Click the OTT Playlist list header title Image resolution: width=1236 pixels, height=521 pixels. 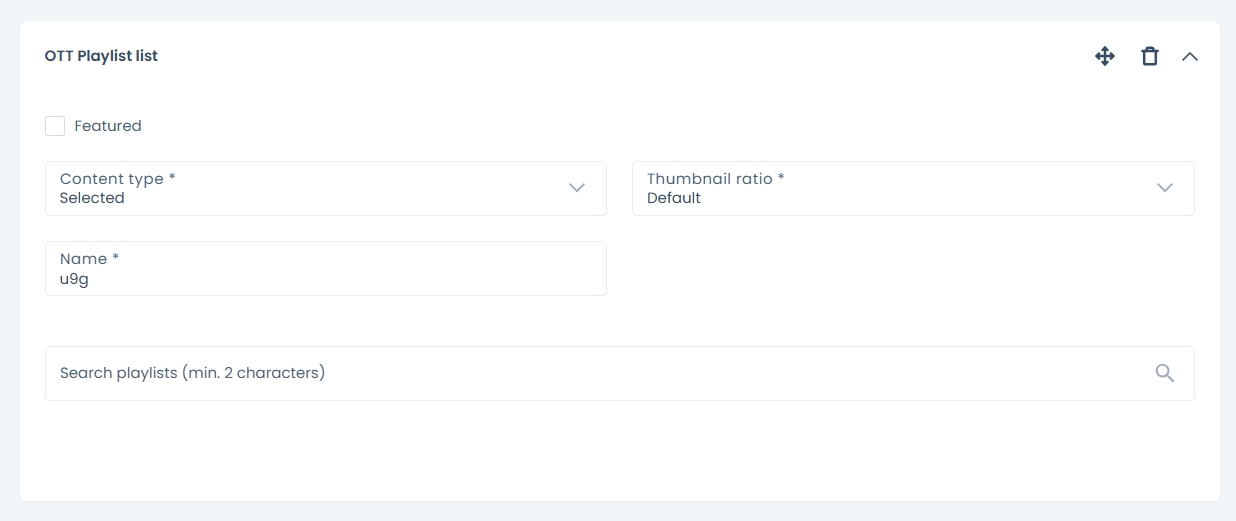101,56
